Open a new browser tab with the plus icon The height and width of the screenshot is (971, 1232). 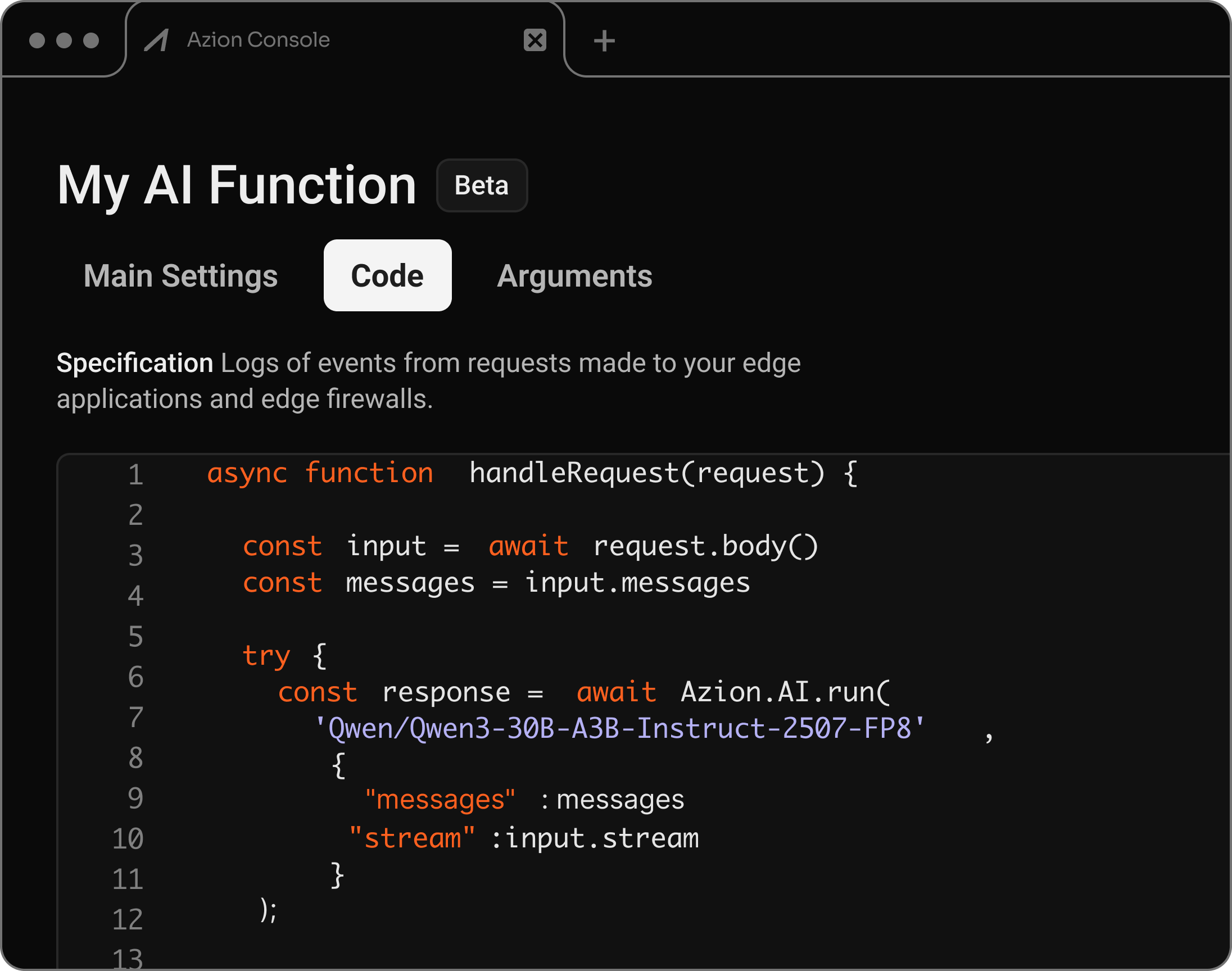point(604,39)
